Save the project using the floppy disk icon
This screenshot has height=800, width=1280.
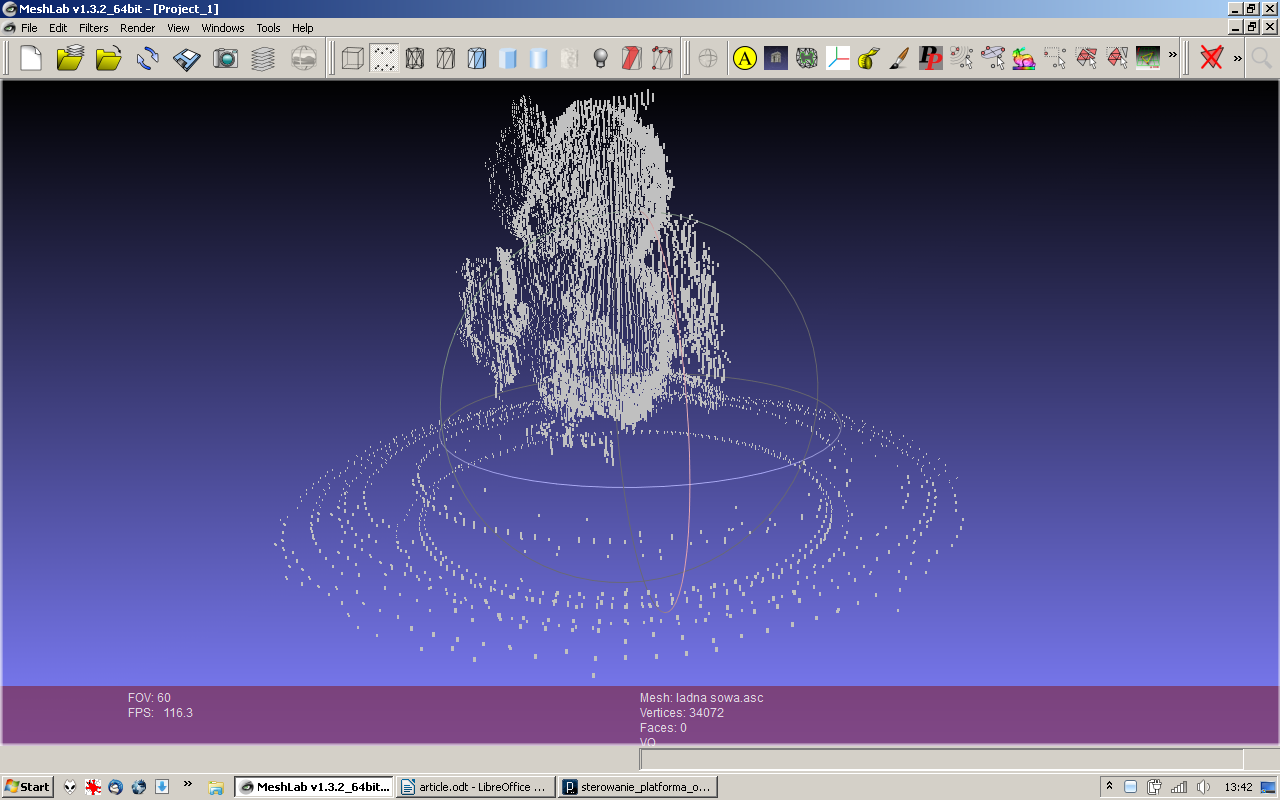(186, 58)
